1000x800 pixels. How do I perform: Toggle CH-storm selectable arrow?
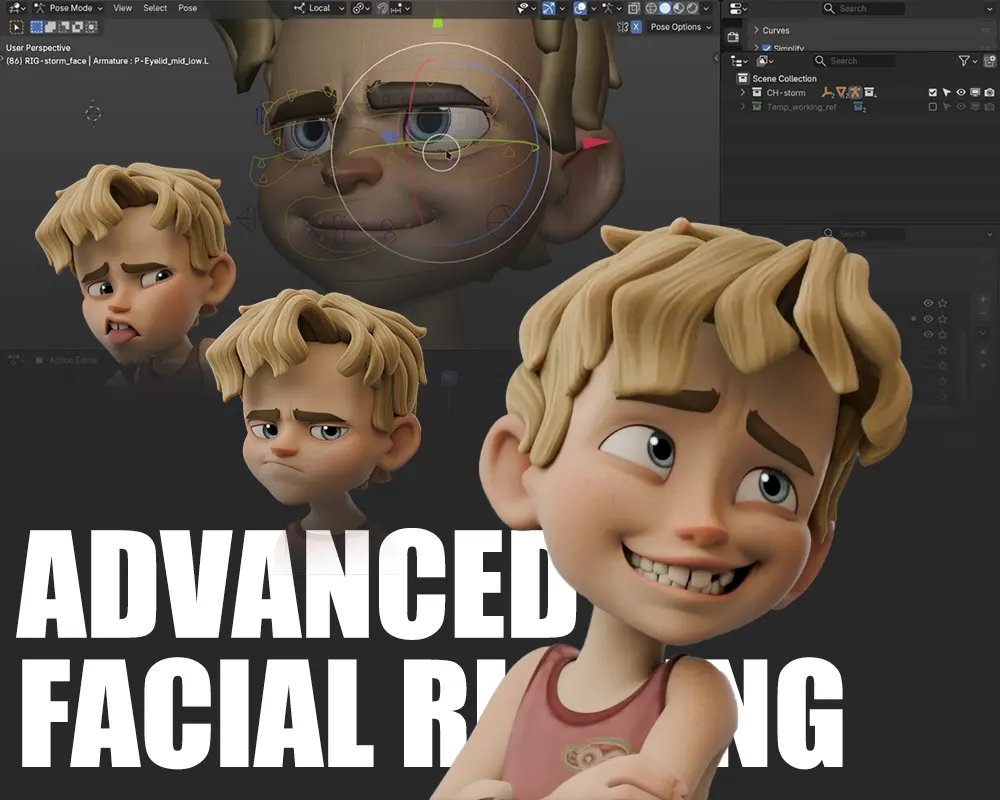[947, 93]
